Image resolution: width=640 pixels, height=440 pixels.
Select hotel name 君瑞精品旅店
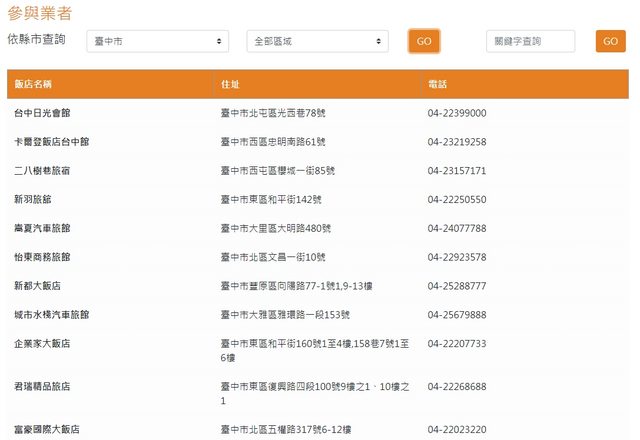[x=42, y=387]
